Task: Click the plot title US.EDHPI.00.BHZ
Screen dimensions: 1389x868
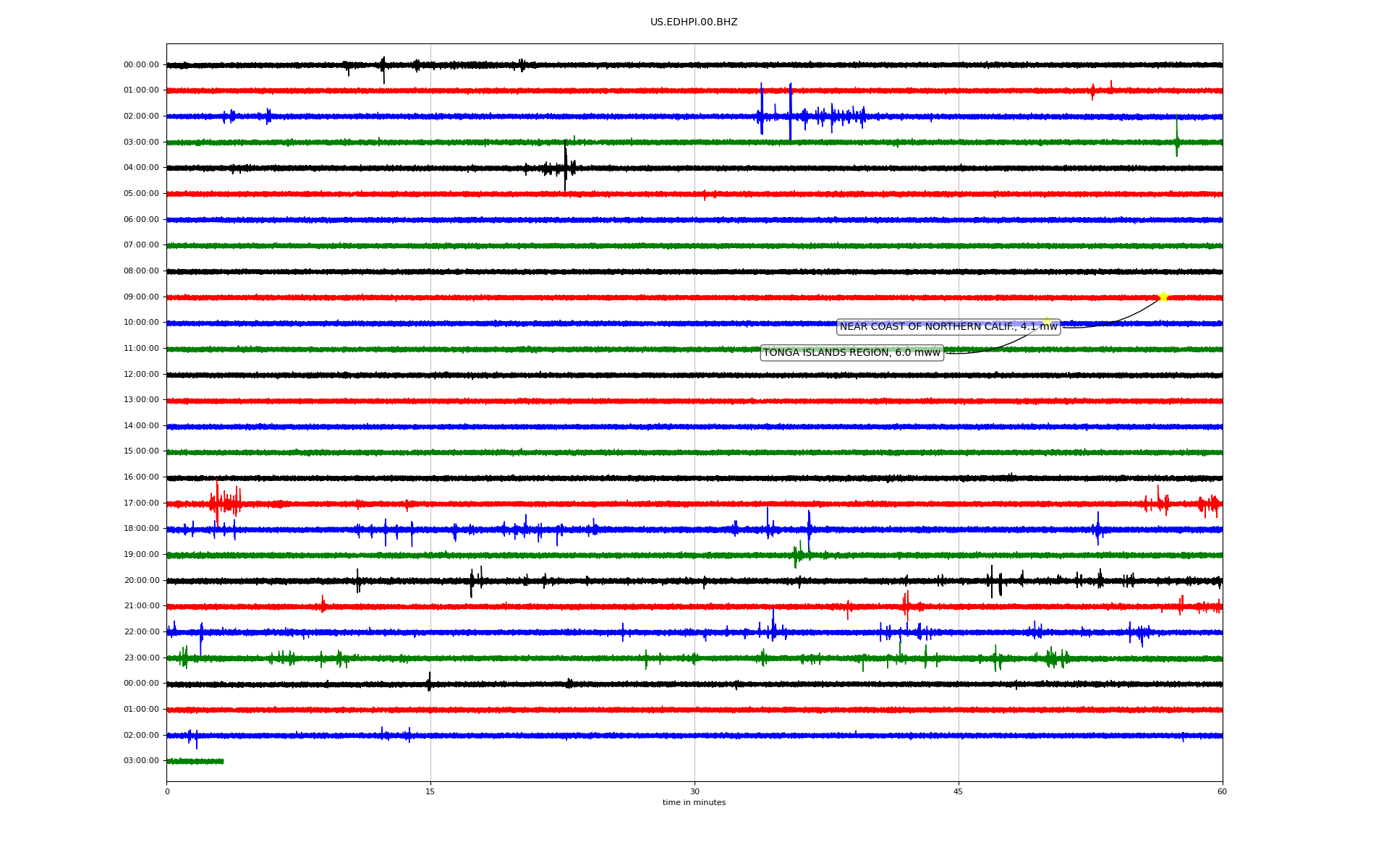Action: (x=694, y=22)
